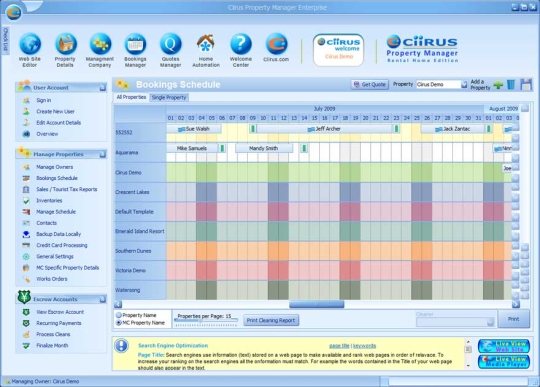Open Recurring Payments in Escrow Accounts

coord(59,323)
